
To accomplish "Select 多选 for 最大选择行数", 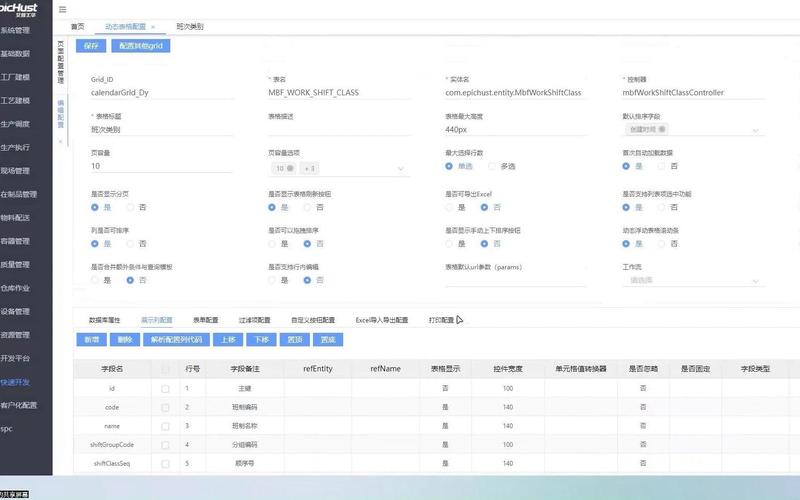I will pos(492,166).
